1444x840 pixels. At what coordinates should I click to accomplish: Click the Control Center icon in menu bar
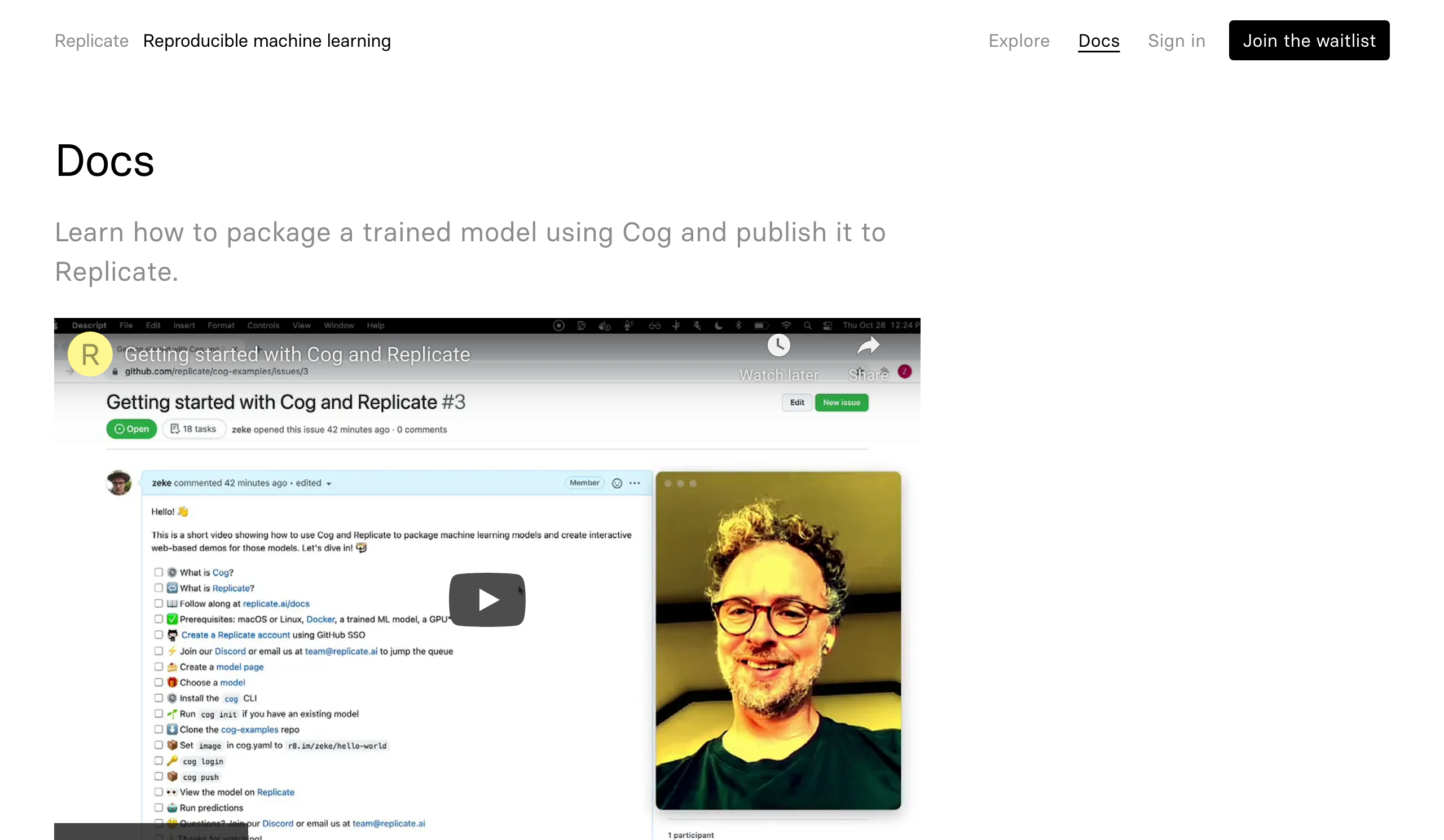point(827,325)
